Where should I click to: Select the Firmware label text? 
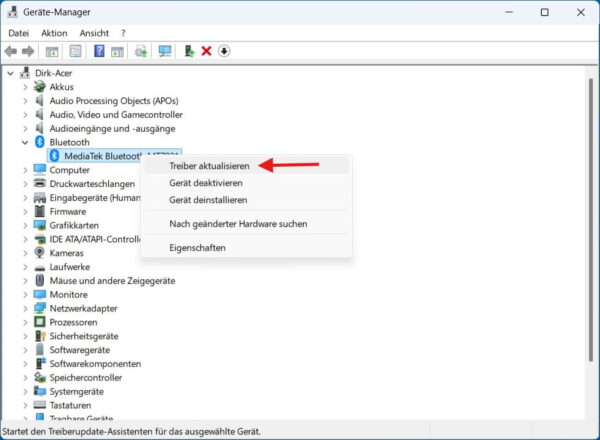[68, 211]
